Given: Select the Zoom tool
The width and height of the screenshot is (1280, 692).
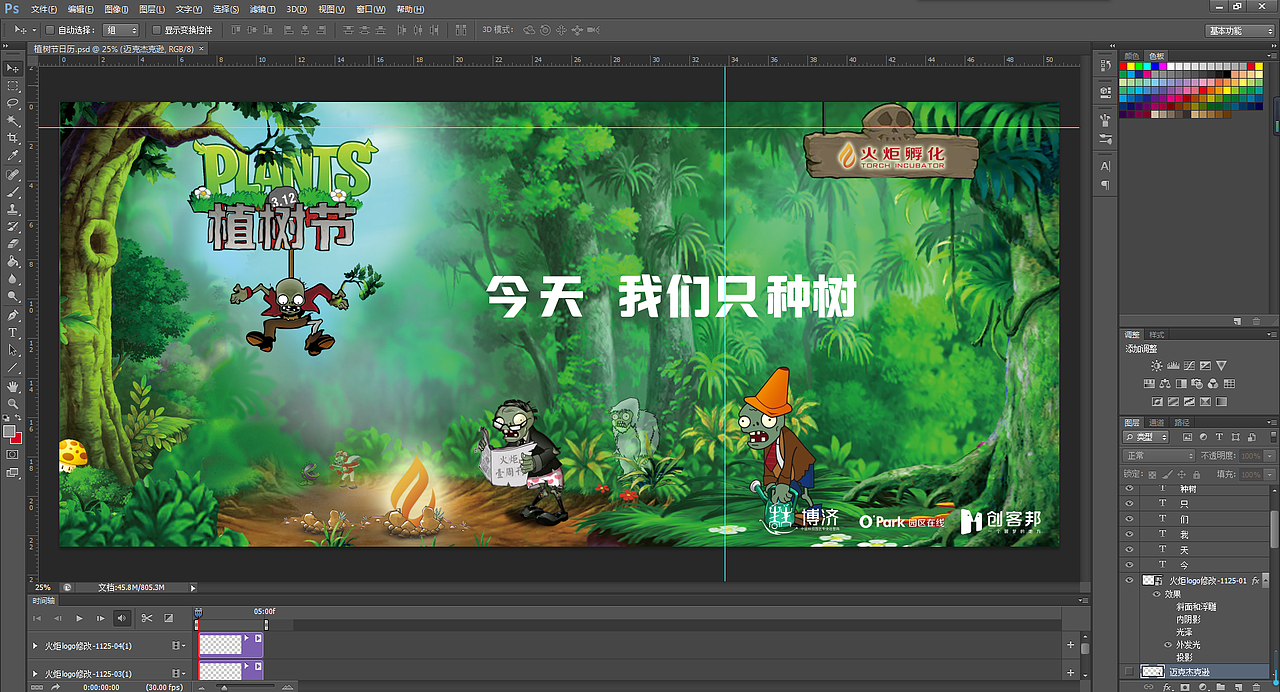Looking at the screenshot, I should point(13,403).
